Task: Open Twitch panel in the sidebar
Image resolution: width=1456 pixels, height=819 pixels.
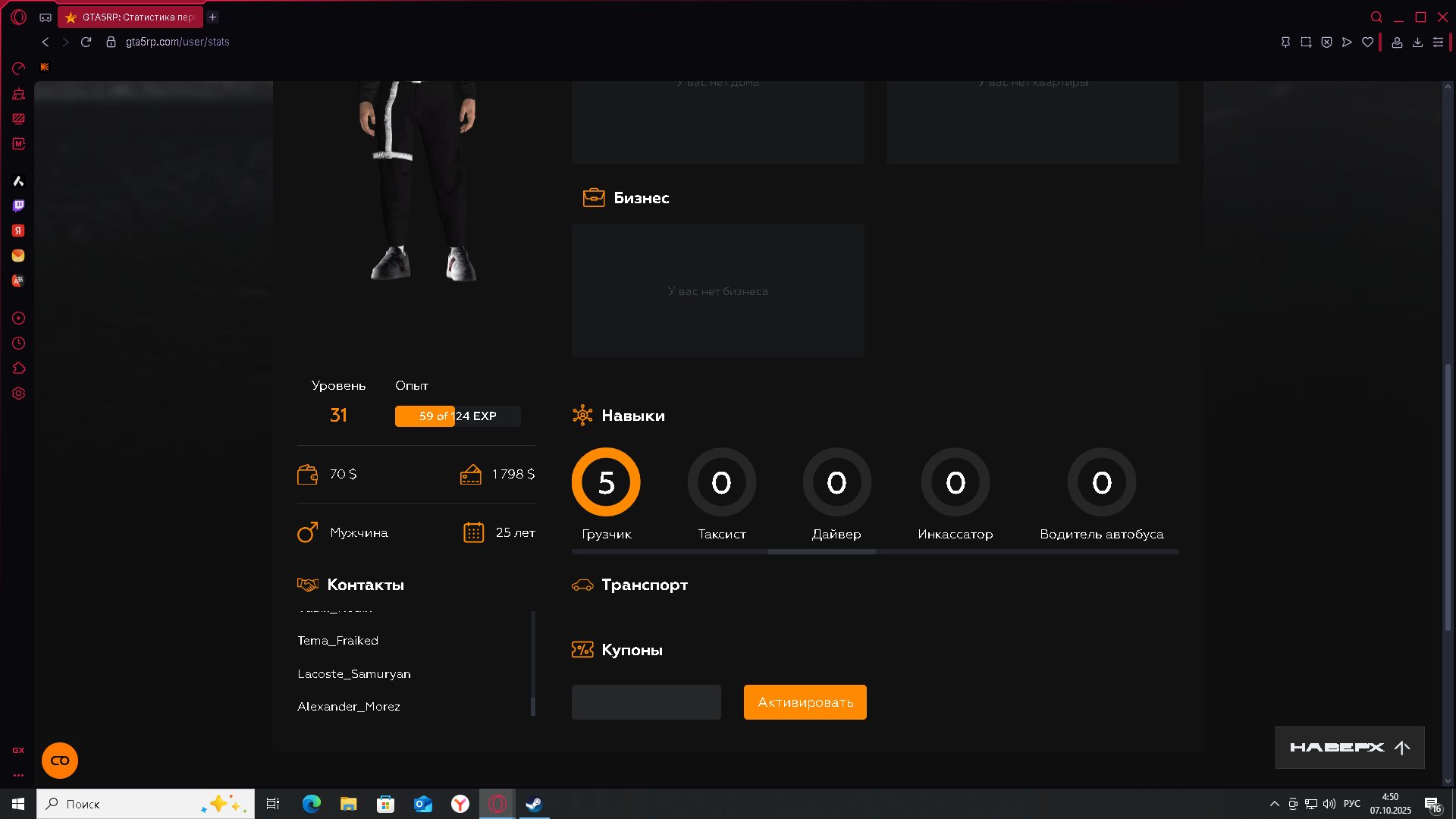Action: [x=19, y=206]
